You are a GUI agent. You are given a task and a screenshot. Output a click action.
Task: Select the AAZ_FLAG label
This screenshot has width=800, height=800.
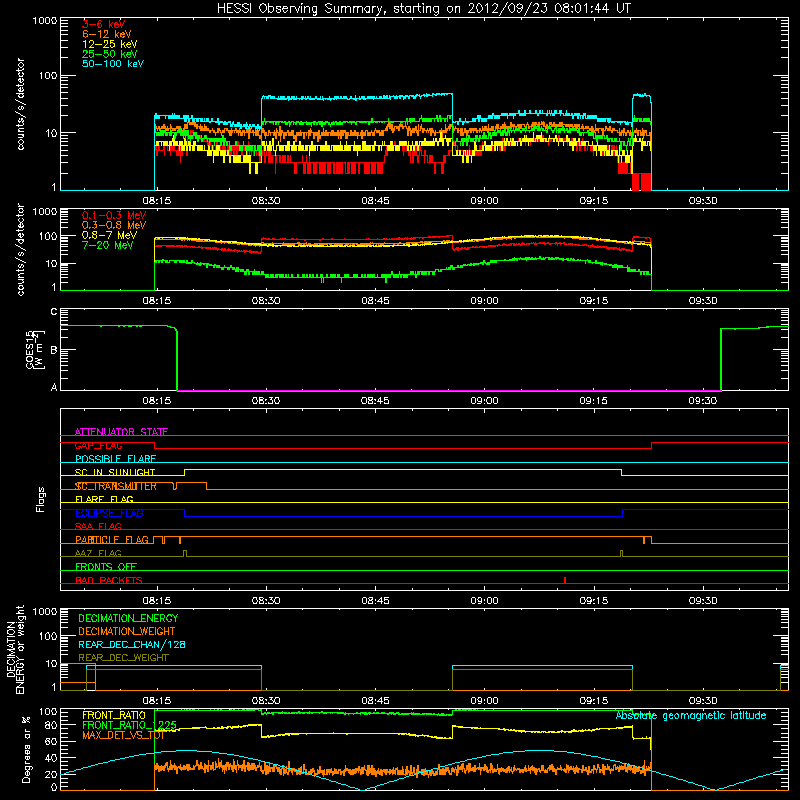coord(98,553)
